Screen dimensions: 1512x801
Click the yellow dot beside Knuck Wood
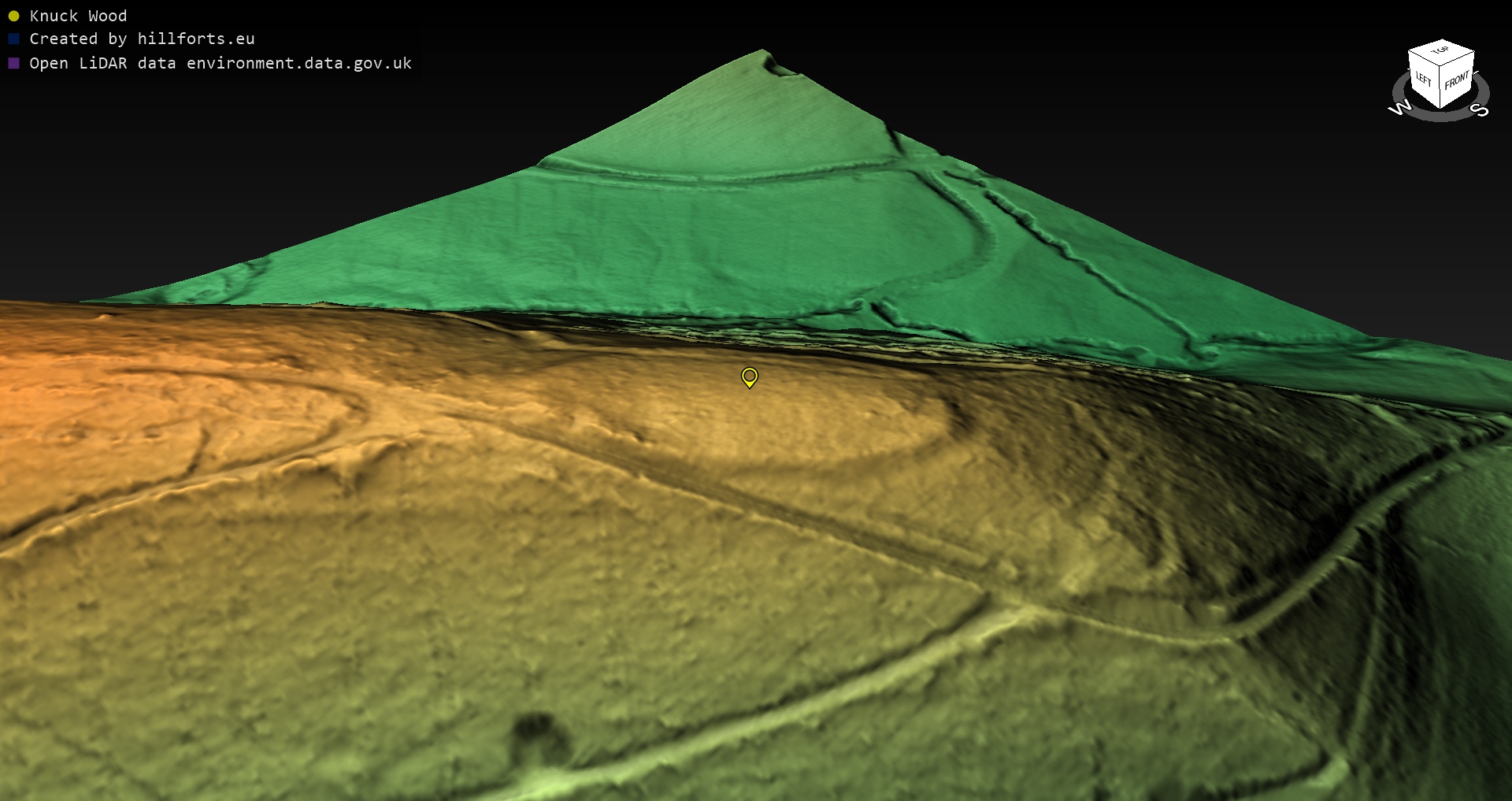pos(13,16)
